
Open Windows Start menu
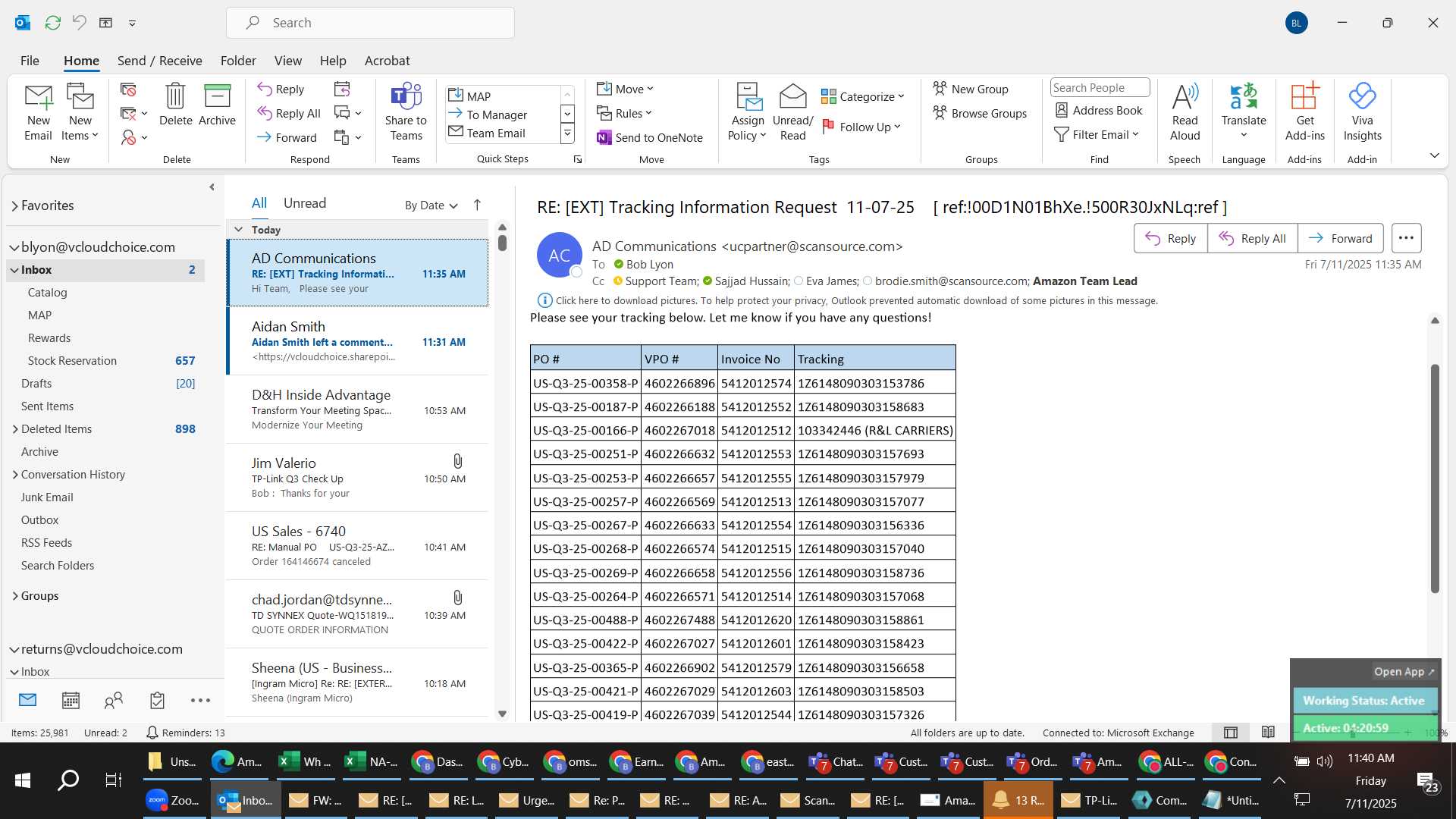23,780
